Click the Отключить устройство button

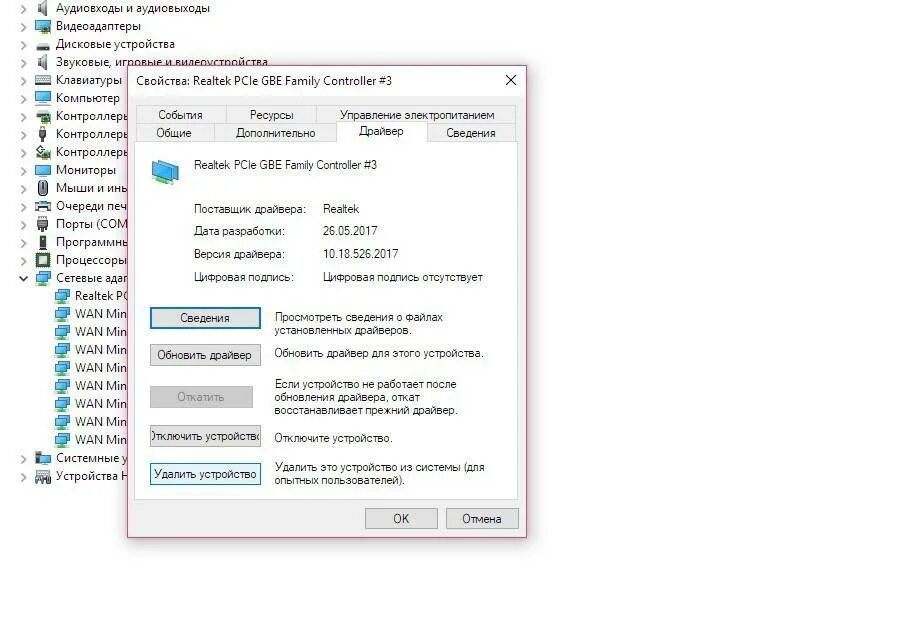[x=205, y=436]
